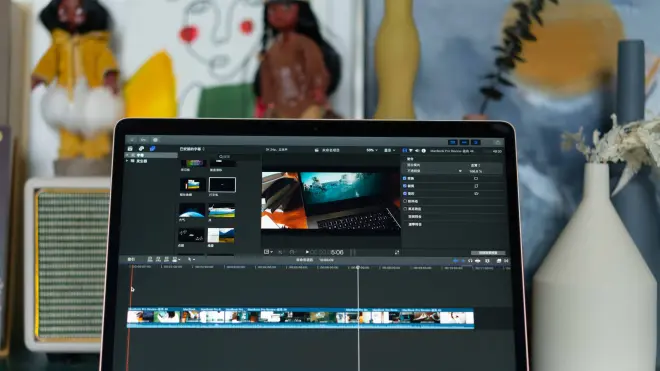
Task: Expand the Generators tree item in sidebar
Action: click(x=127, y=161)
